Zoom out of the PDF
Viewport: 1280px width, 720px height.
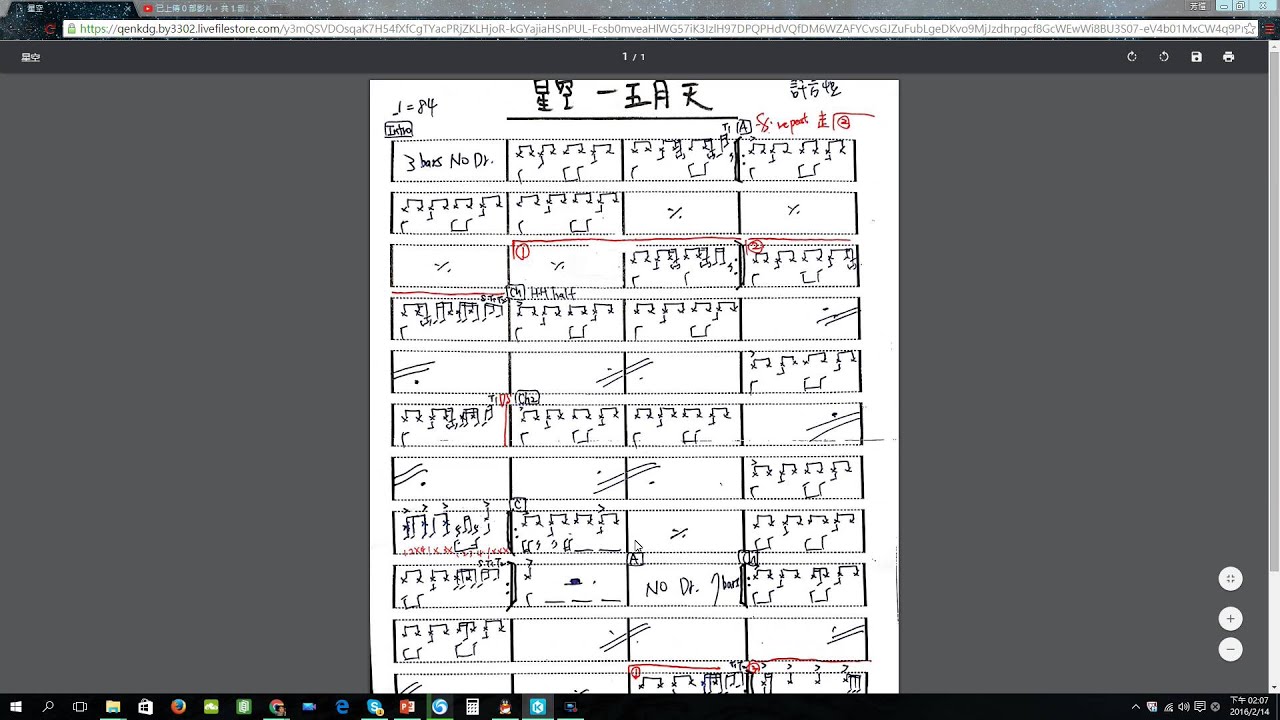pyautogui.click(x=1231, y=649)
